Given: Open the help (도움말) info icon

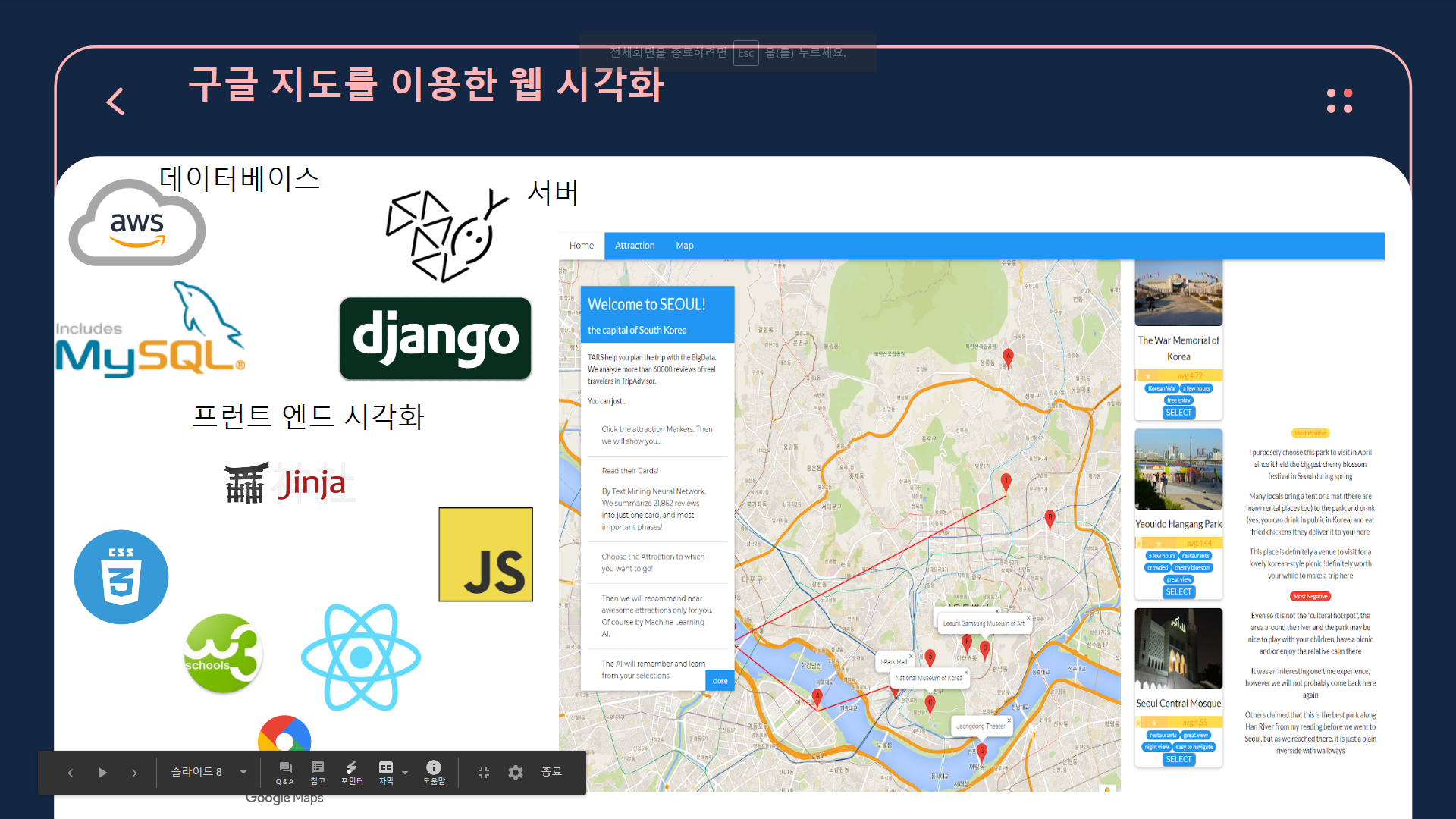Looking at the screenshot, I should [434, 772].
